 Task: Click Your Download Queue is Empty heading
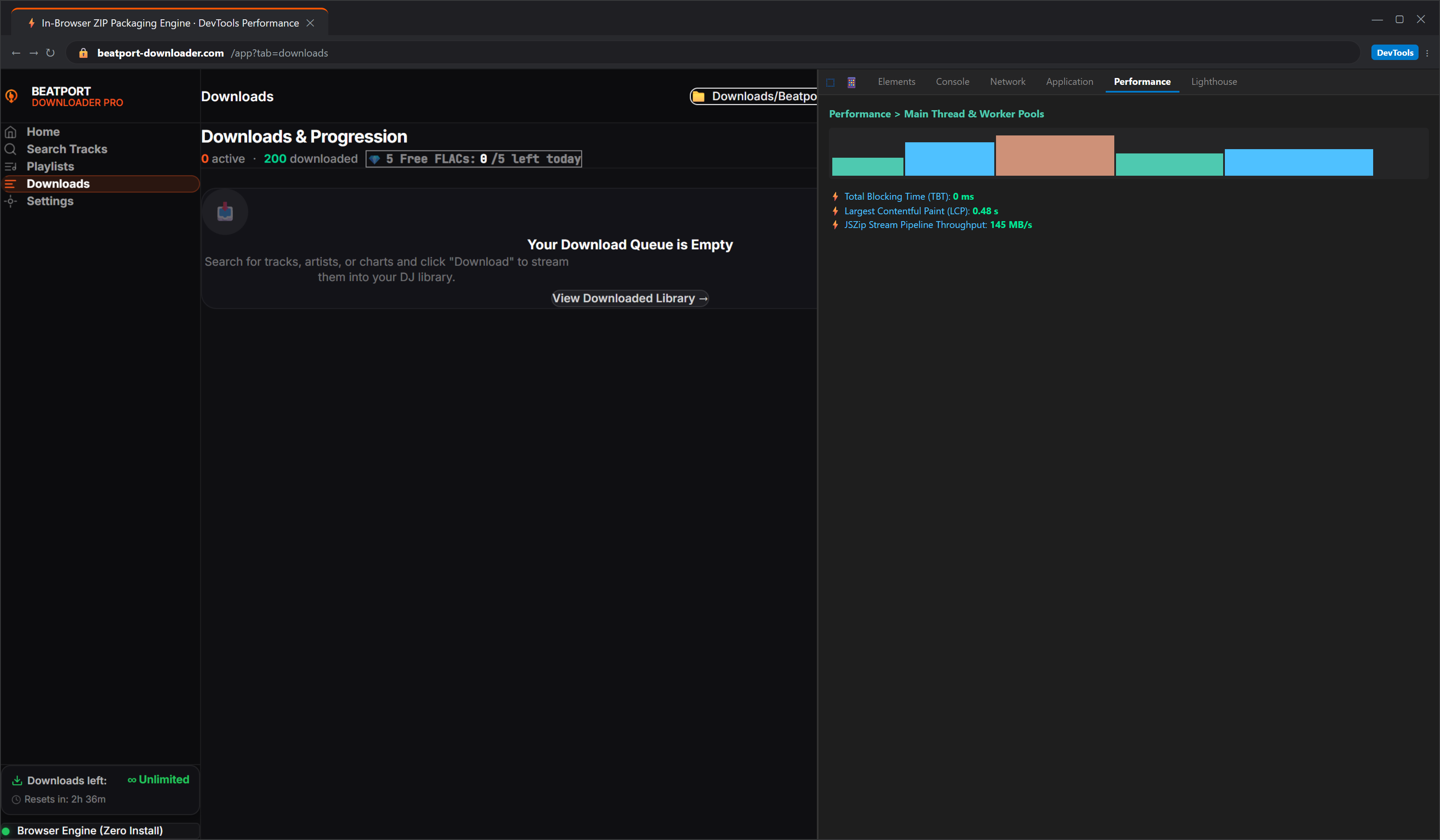(x=630, y=245)
